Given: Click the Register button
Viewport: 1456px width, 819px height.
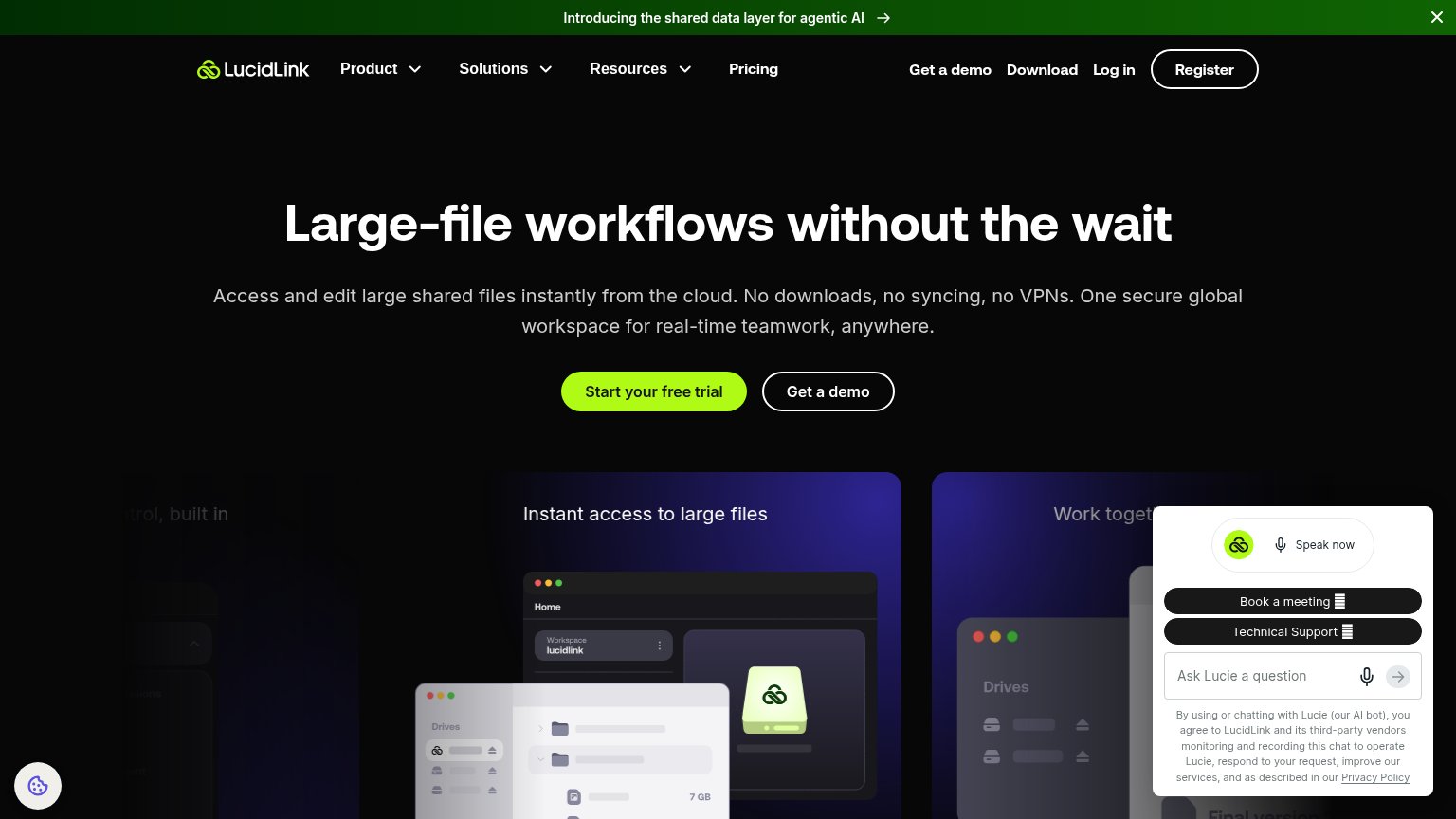Looking at the screenshot, I should click(1205, 69).
